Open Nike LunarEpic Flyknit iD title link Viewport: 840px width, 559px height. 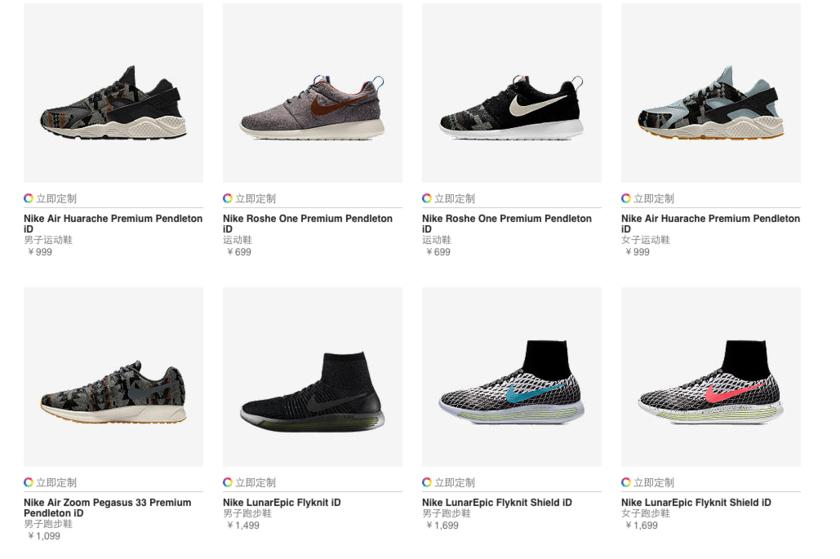[281, 502]
